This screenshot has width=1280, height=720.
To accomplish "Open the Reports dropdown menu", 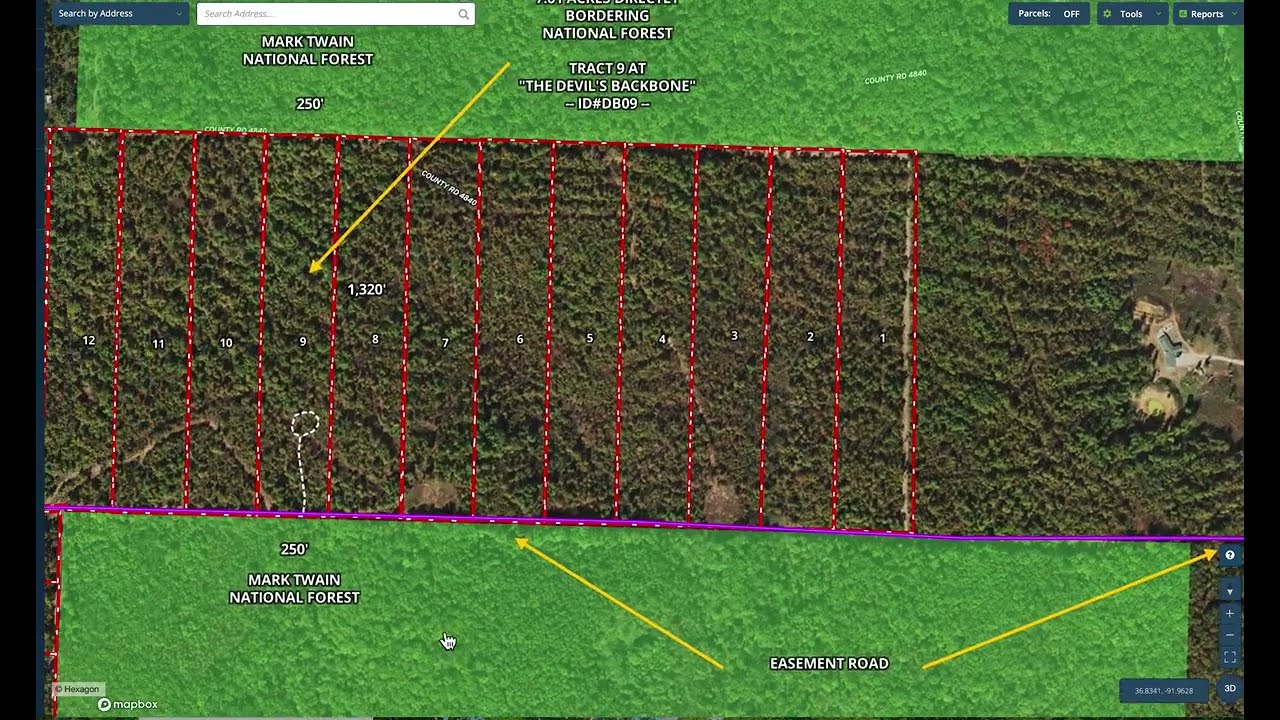I will 1207,14.
